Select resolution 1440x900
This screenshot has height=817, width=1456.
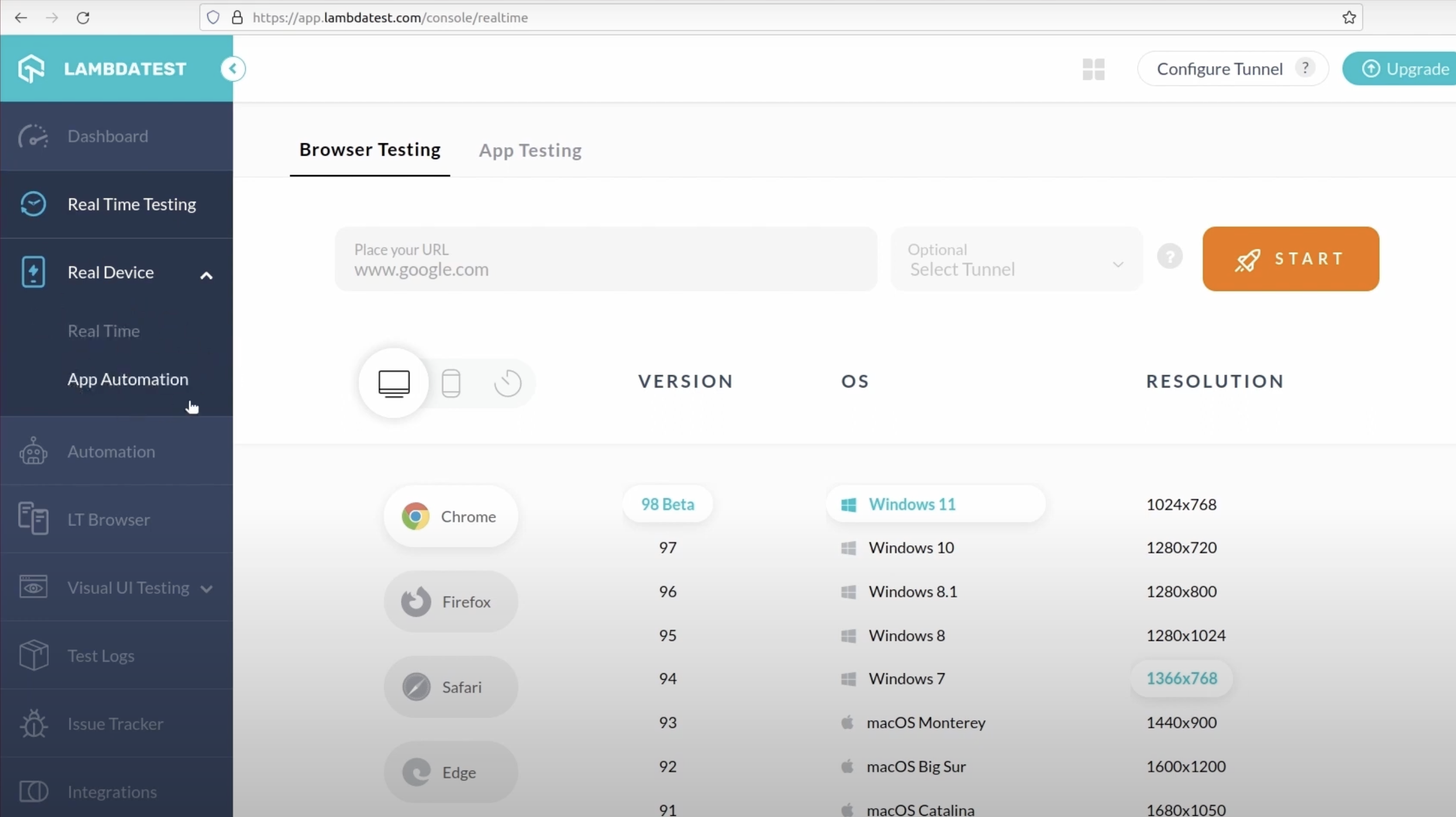1181,722
